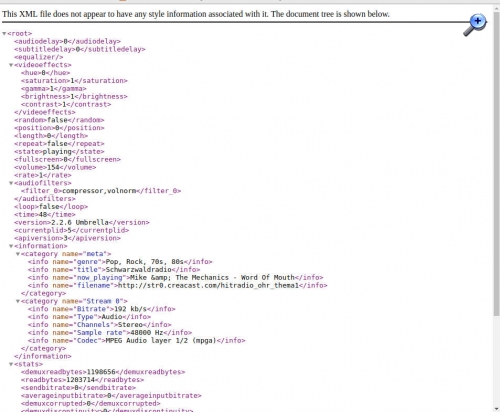Click the saturation element line
This screenshot has height=412, width=500.
coord(74,81)
